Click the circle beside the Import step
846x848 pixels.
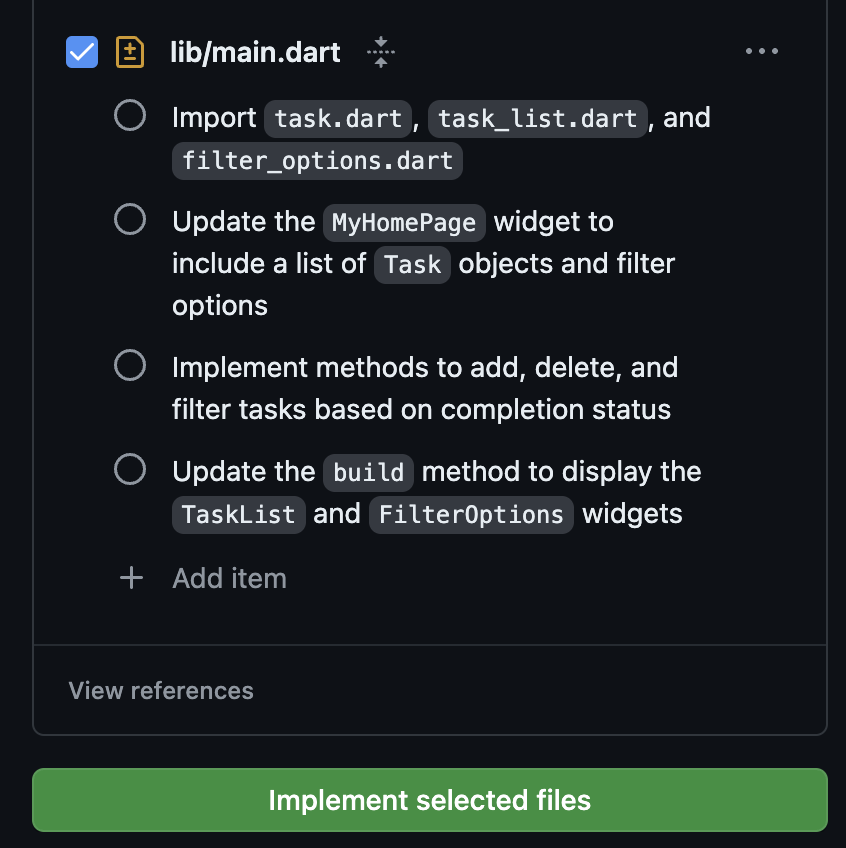(x=130, y=116)
